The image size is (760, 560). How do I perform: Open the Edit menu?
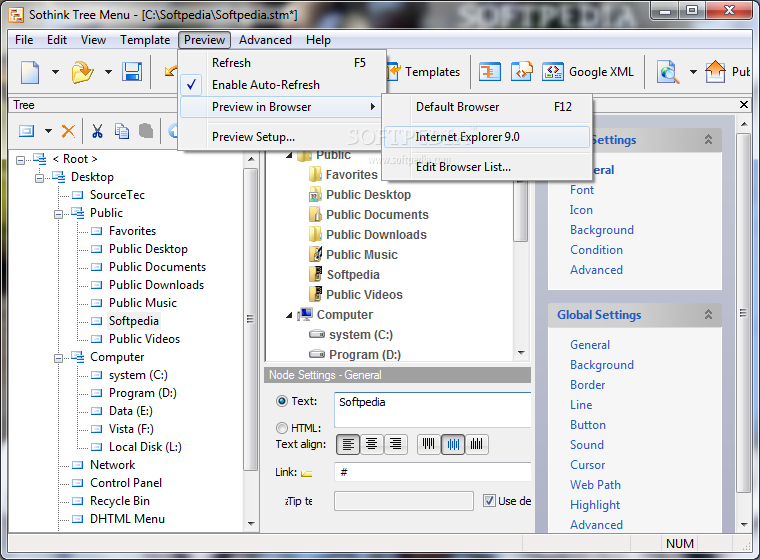point(57,40)
